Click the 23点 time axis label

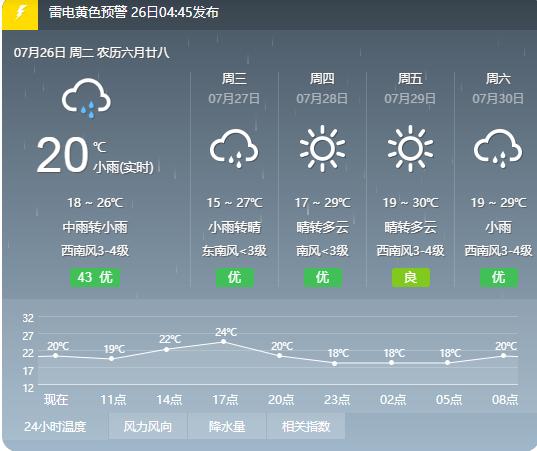pyautogui.click(x=337, y=400)
